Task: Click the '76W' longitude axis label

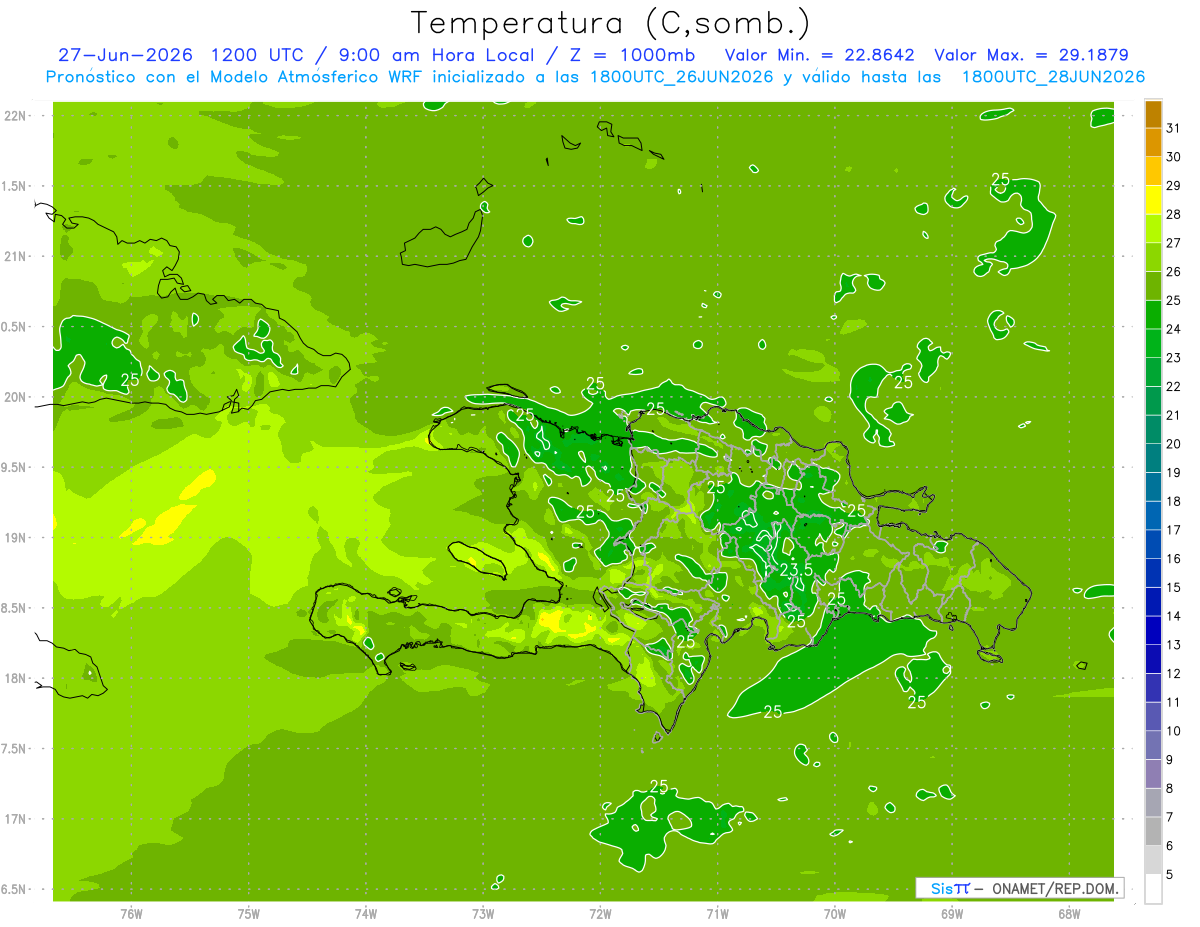Action: [x=131, y=914]
